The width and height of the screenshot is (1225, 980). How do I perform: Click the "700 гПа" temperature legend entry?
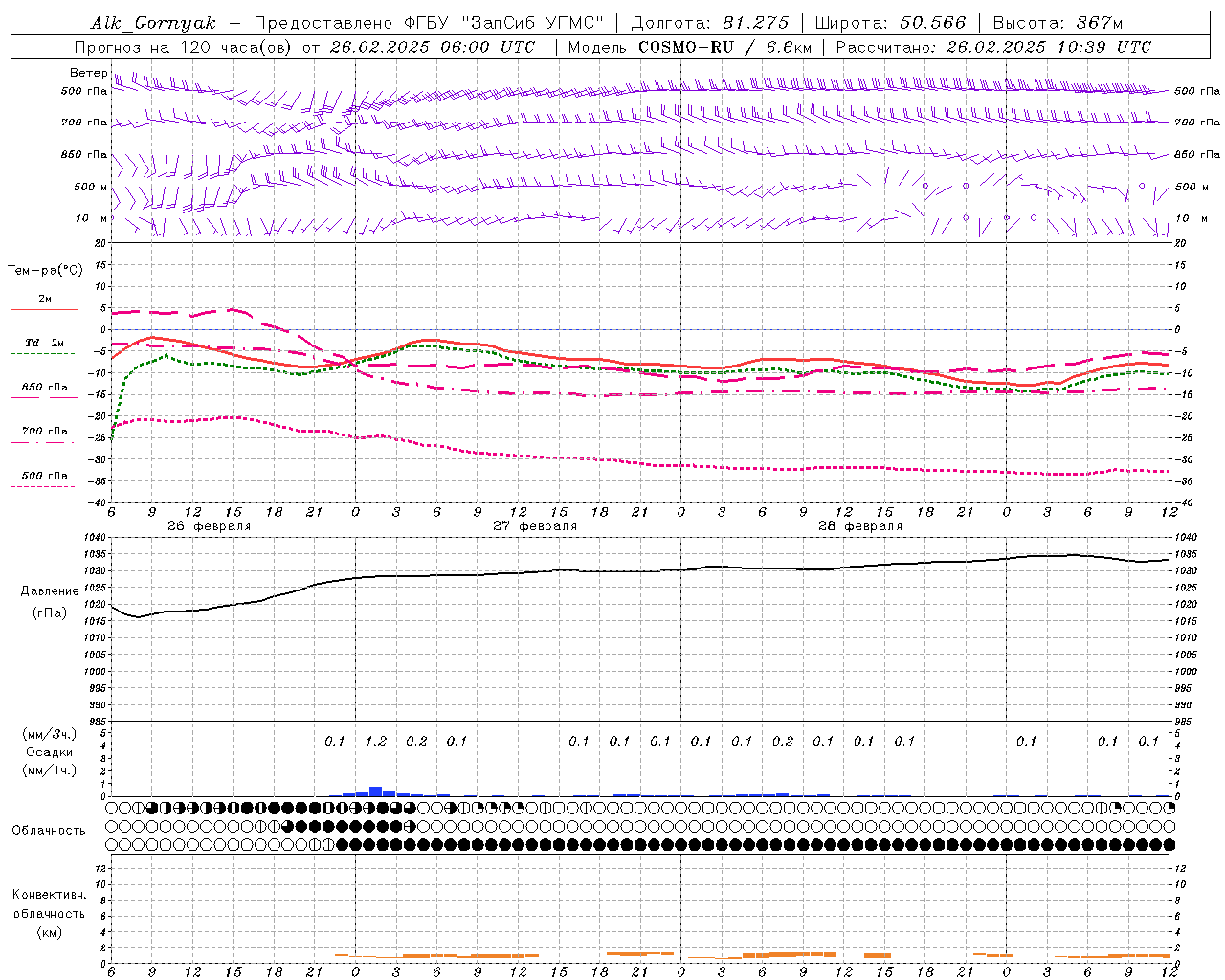click(x=45, y=431)
